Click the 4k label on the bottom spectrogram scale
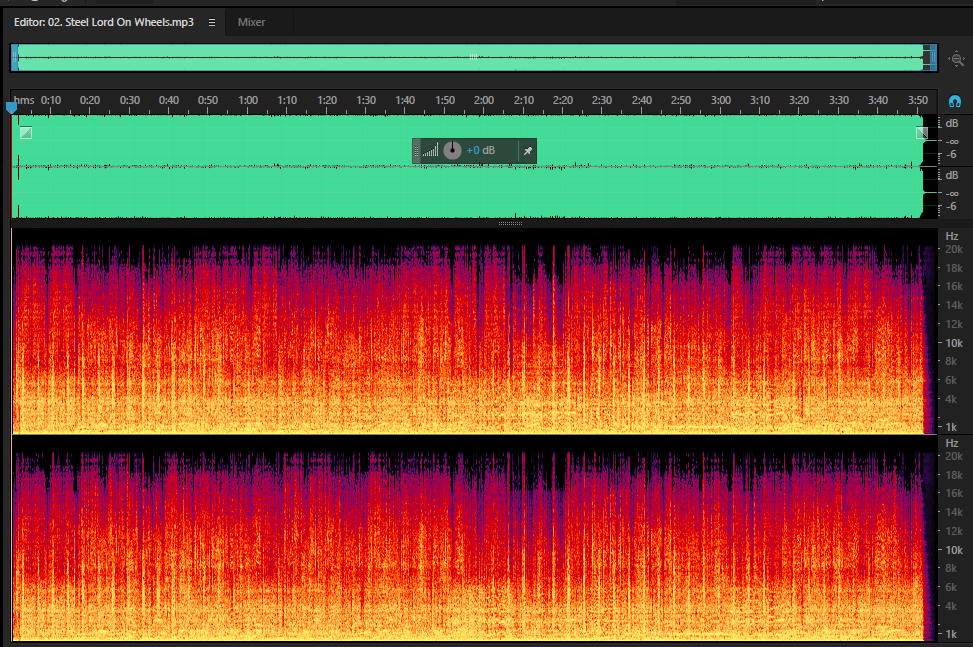 (951, 607)
